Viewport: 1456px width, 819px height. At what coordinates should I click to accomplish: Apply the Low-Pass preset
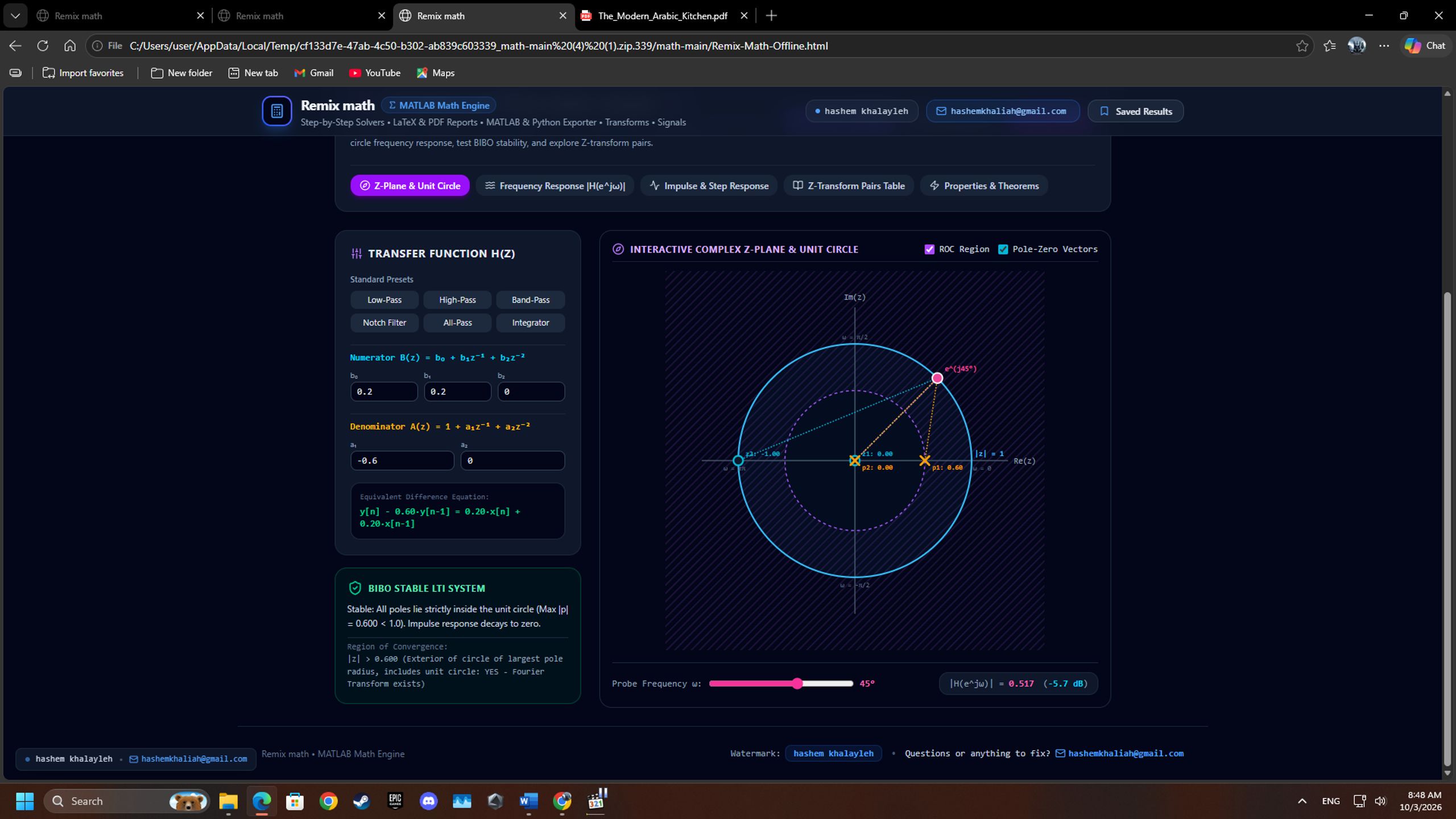(x=384, y=300)
